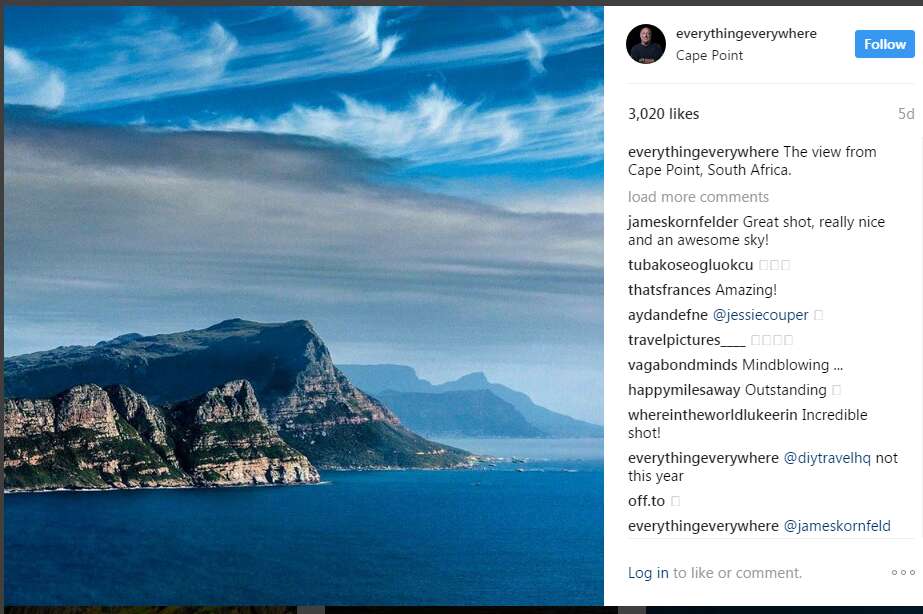The image size is (923, 614).
Task: Click the Log in link
Action: coord(648,573)
